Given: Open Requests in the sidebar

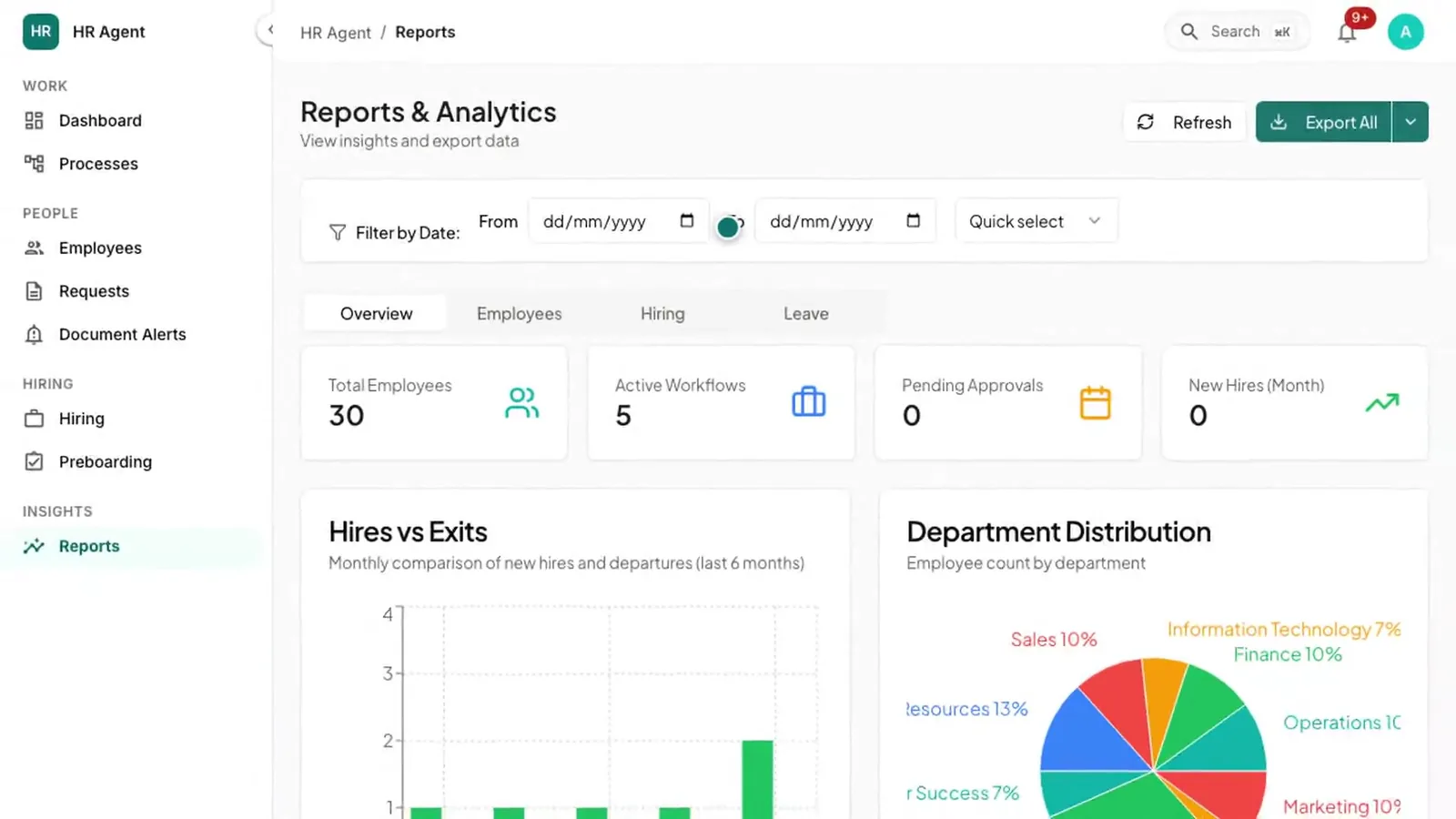Looking at the screenshot, I should (x=132, y=291).
